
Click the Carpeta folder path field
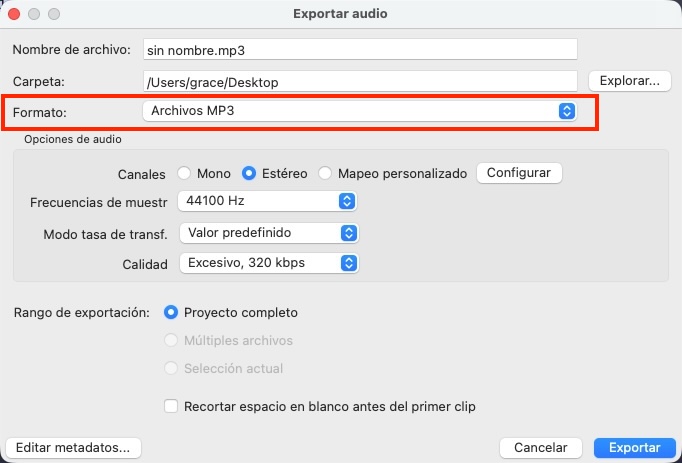(x=360, y=82)
